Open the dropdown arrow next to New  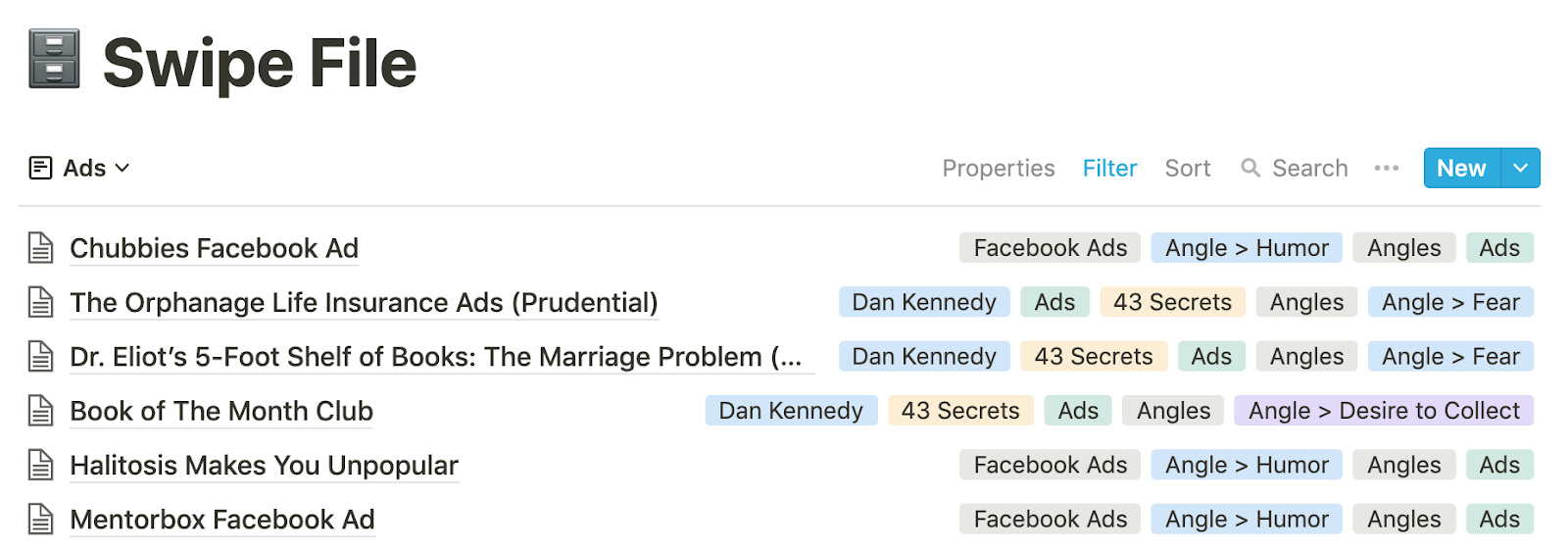click(x=1520, y=169)
